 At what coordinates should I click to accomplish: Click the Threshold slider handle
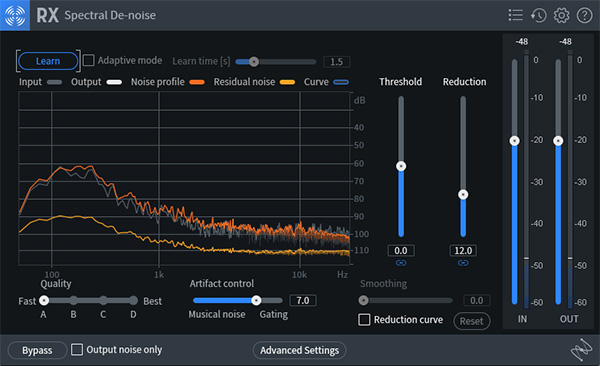coord(401,166)
